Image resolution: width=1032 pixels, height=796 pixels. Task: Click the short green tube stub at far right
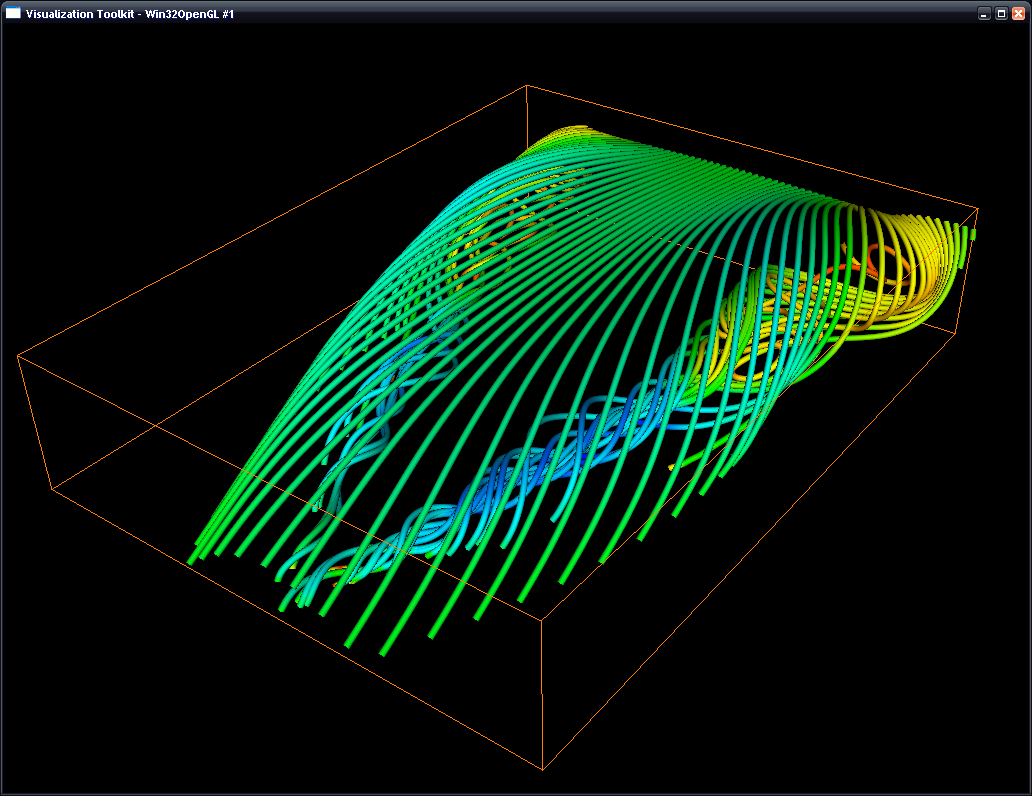pyautogui.click(x=973, y=234)
